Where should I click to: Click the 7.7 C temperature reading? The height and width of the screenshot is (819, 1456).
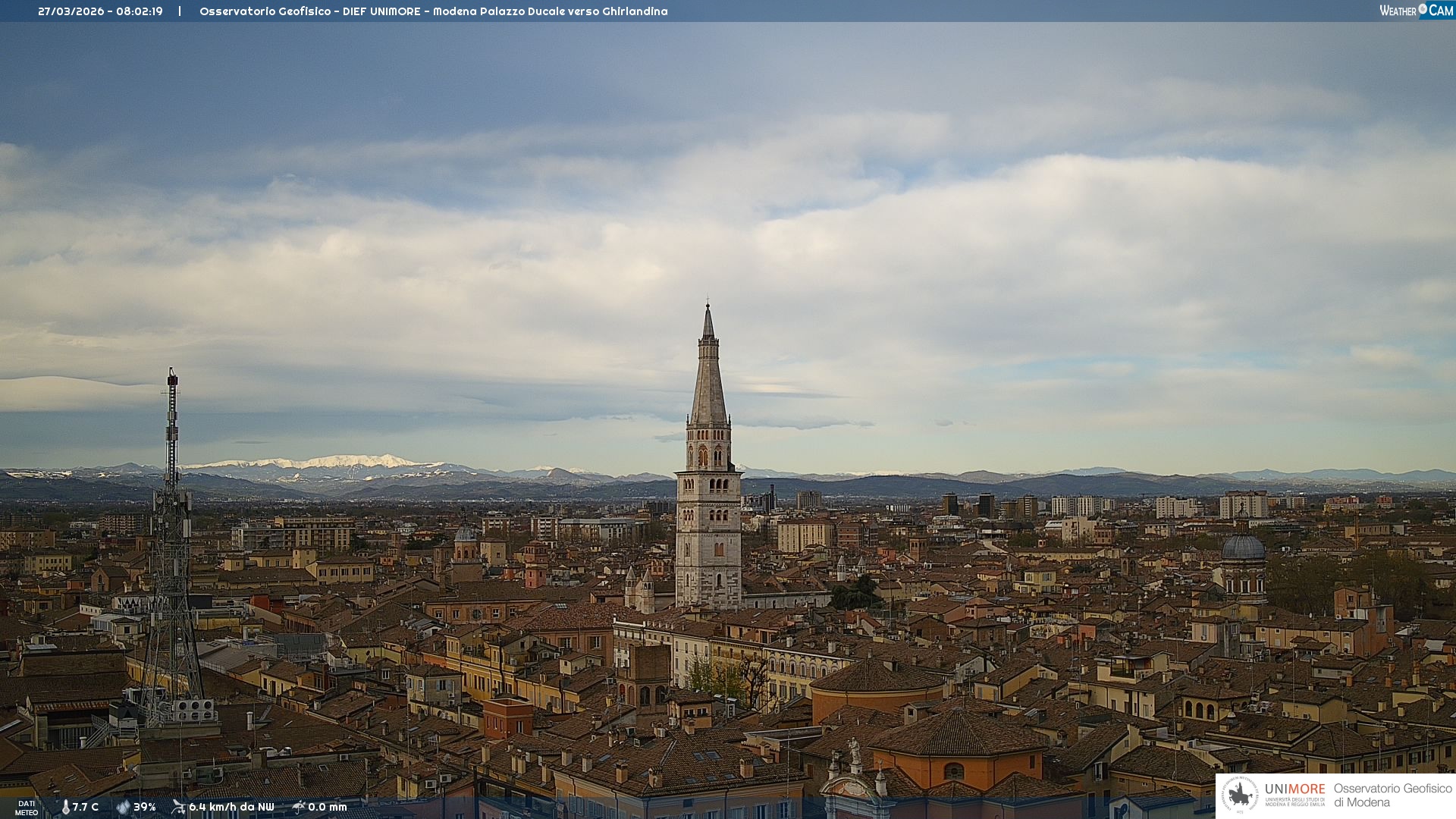(86, 807)
